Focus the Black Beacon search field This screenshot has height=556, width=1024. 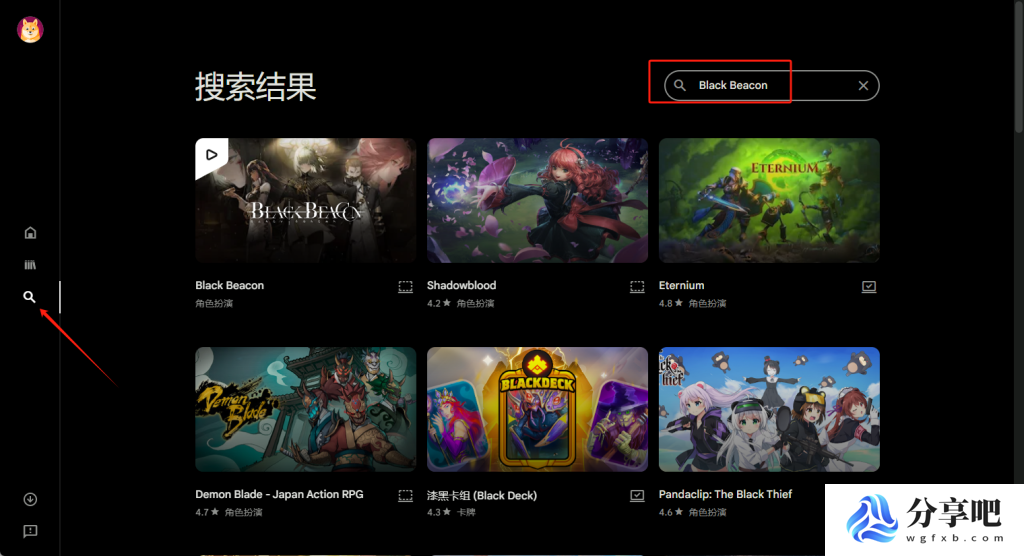(x=772, y=86)
